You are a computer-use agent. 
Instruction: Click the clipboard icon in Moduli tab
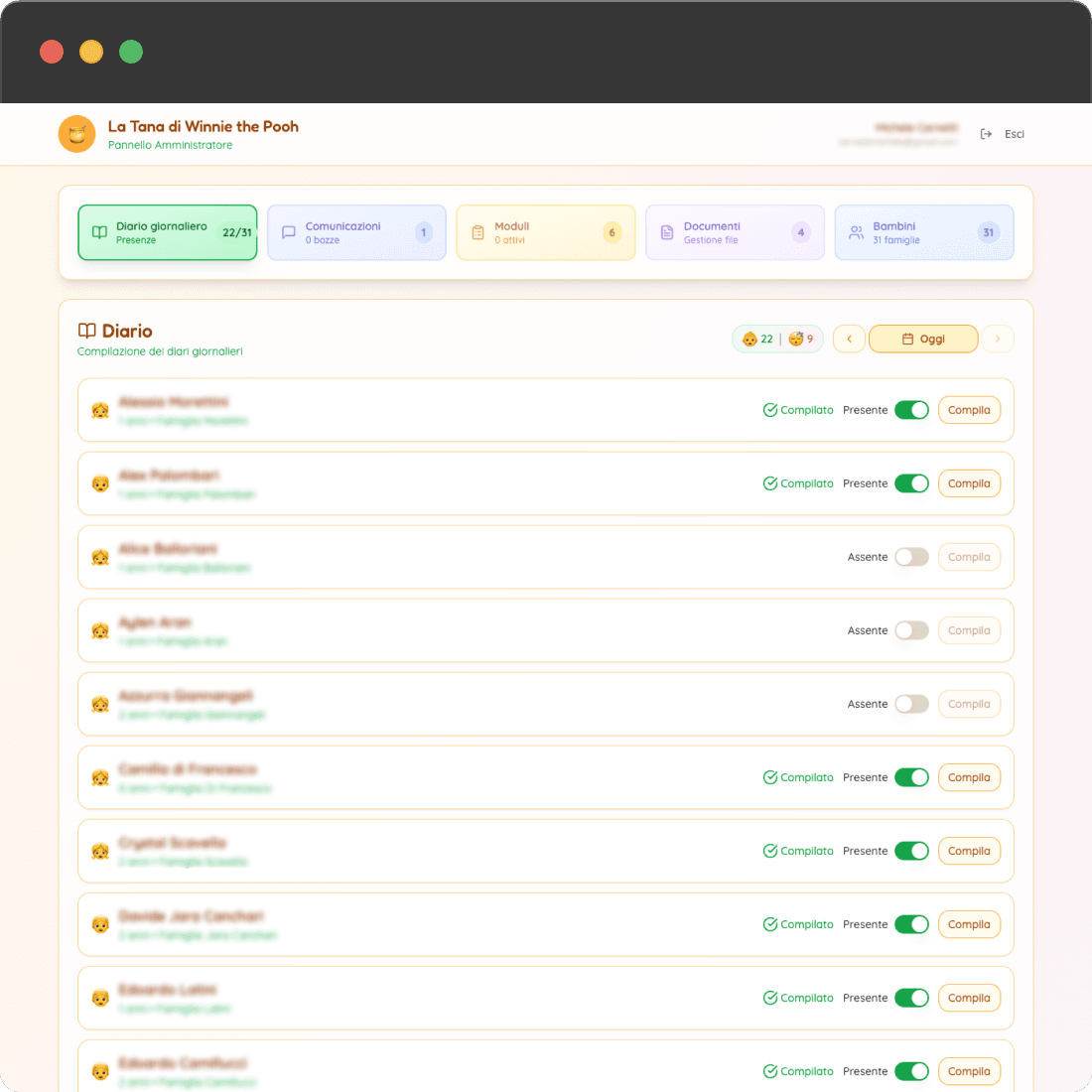click(x=478, y=232)
